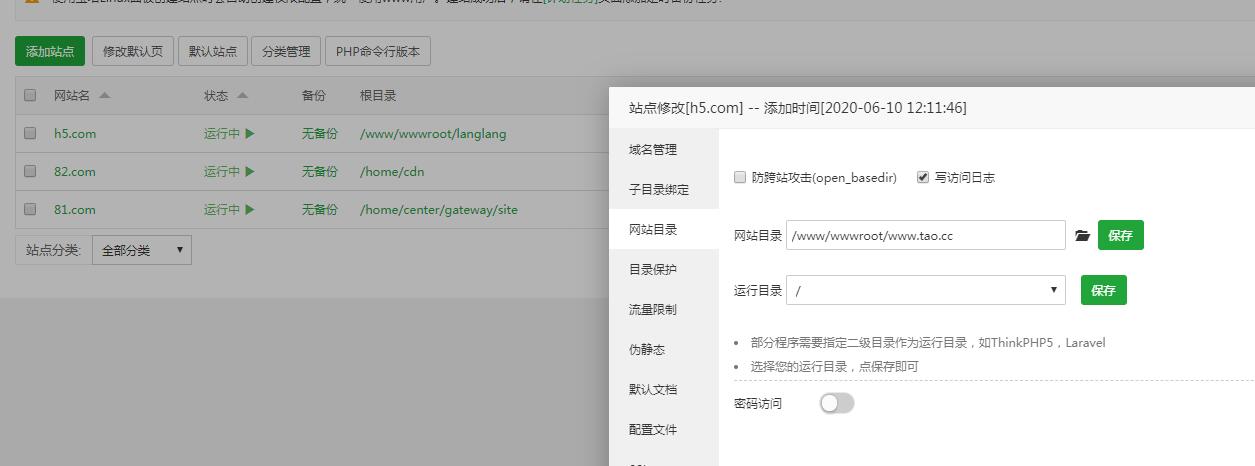The width and height of the screenshot is (1255, 466).
Task: Click the sort arrow next to 网站名
Action: [105, 96]
